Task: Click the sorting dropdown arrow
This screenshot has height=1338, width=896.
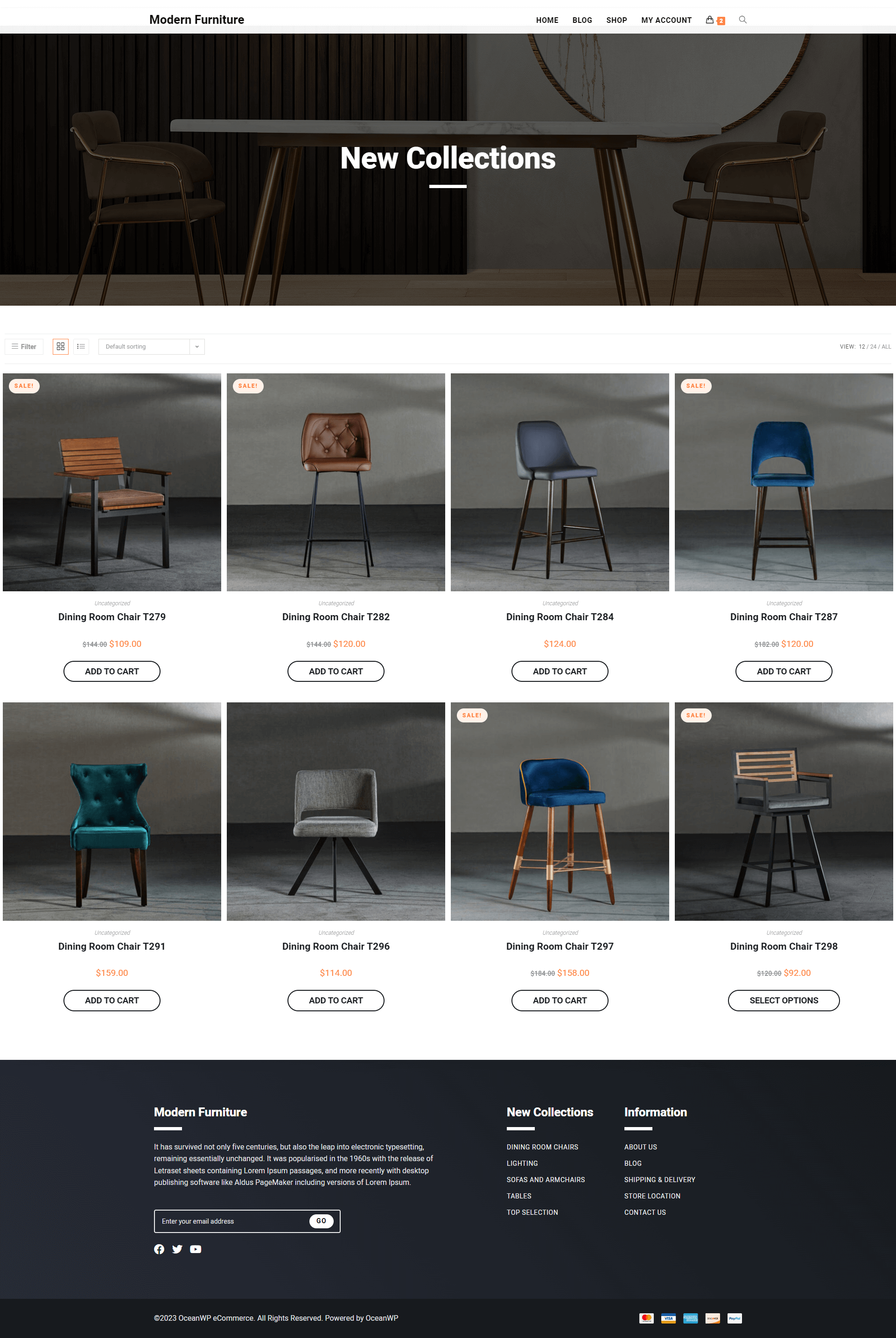Action: click(197, 346)
